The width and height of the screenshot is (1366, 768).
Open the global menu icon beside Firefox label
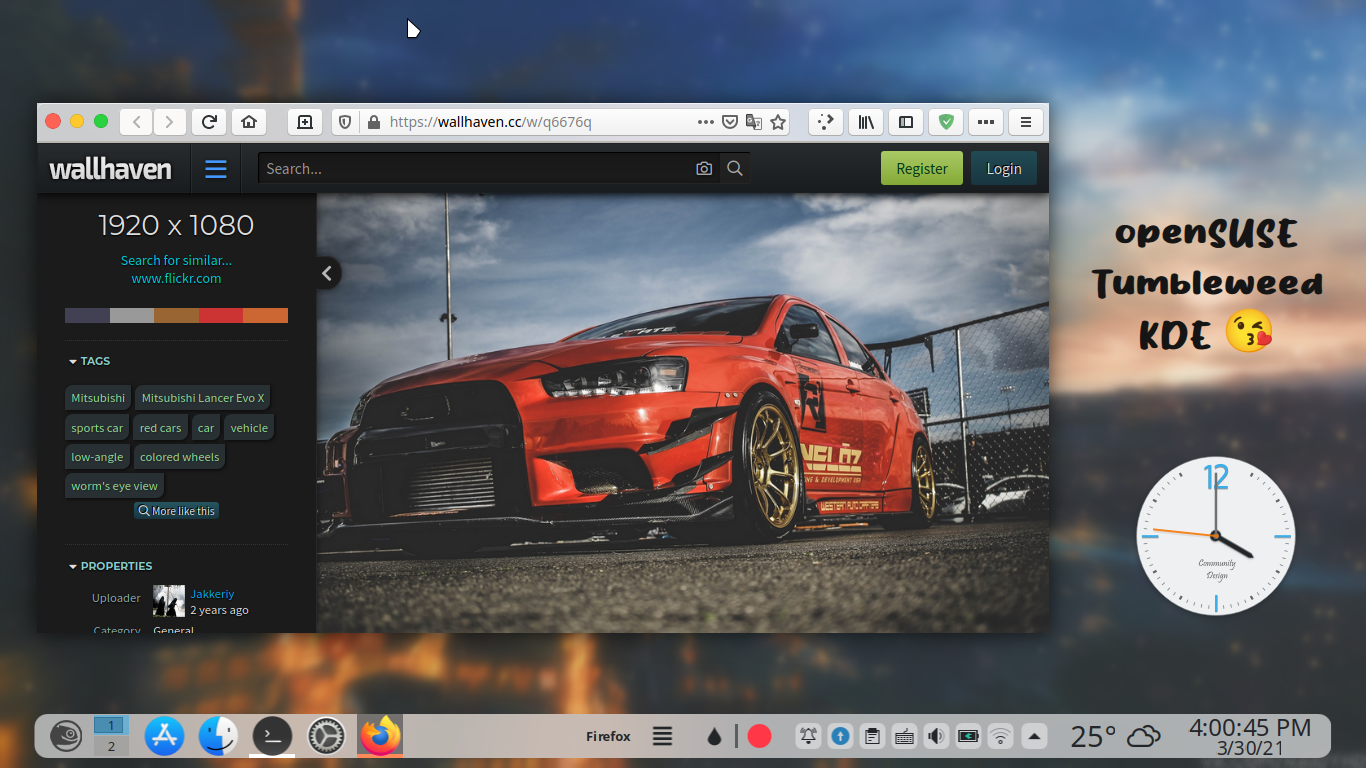662,737
